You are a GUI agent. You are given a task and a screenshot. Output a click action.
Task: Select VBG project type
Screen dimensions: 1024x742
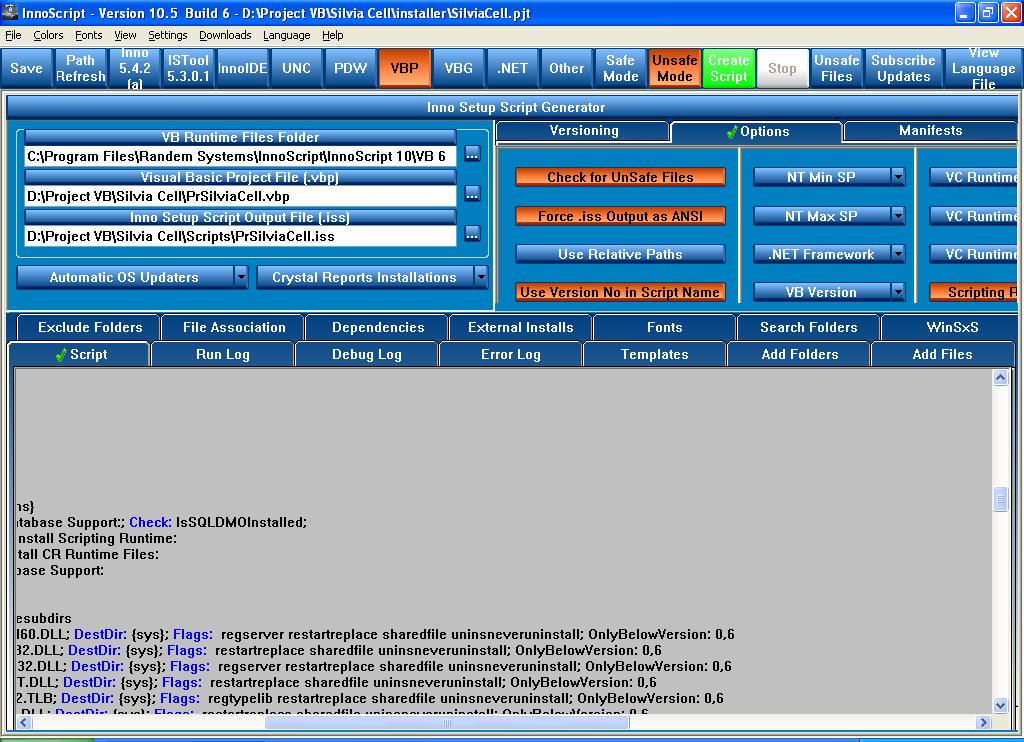458,68
